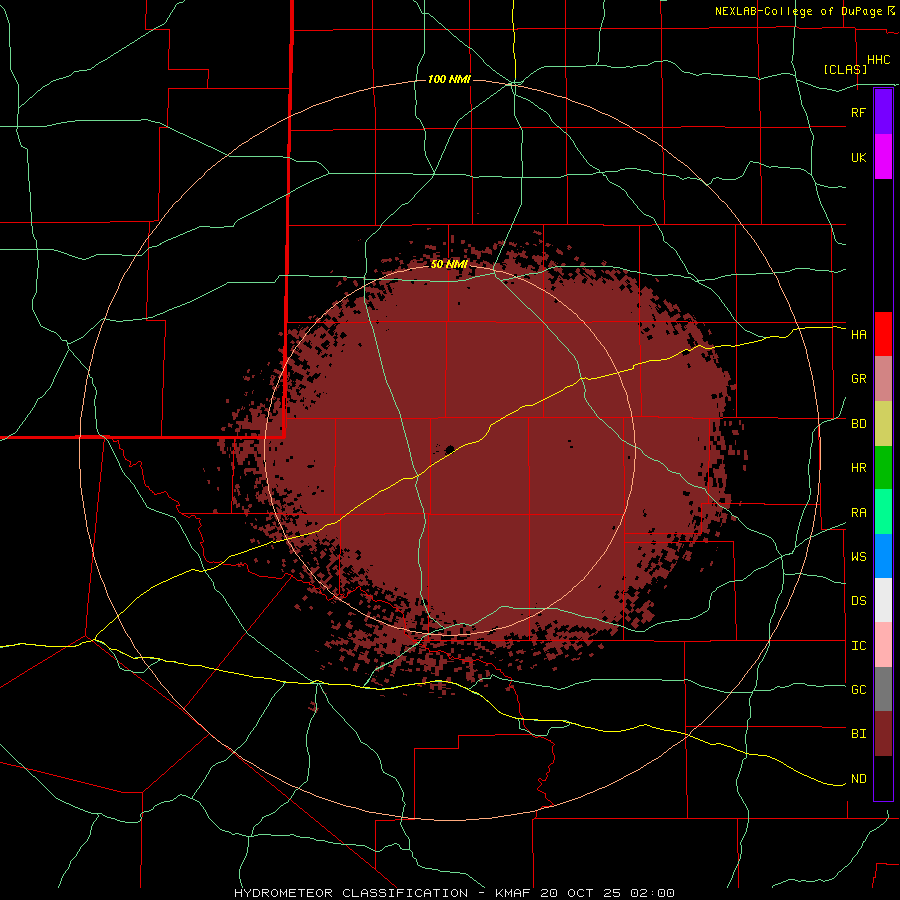Click the GR legend label
This screenshot has height=900, width=900.
click(858, 379)
